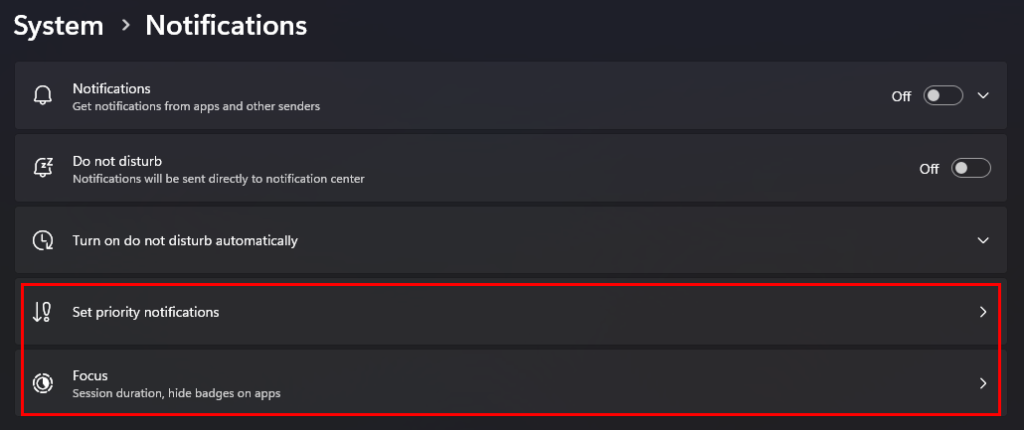The height and width of the screenshot is (430, 1024).
Task: Go back to System in the breadcrumb
Action: click(58, 26)
